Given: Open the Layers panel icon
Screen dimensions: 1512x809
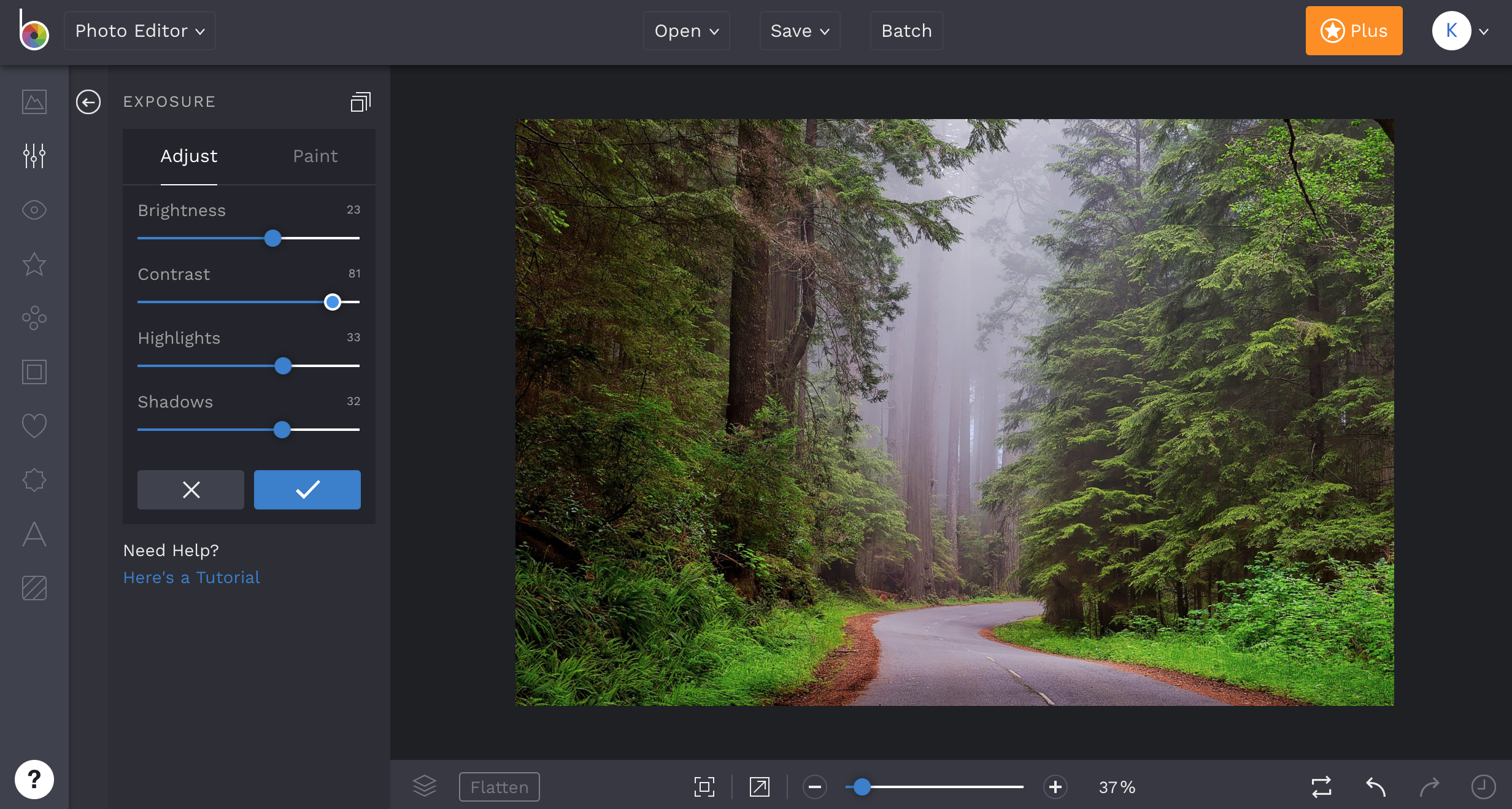Looking at the screenshot, I should tap(425, 786).
